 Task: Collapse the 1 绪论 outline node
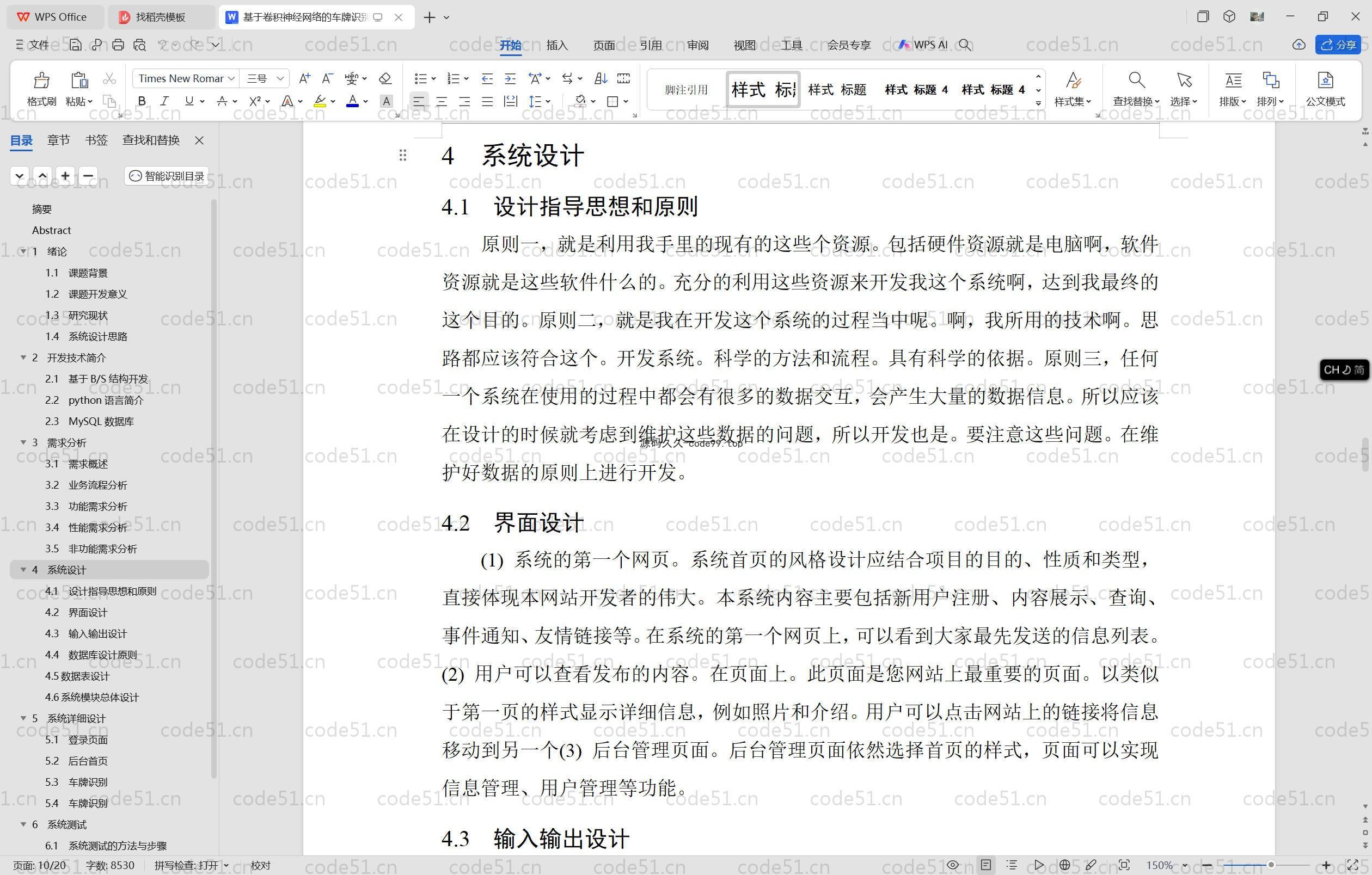[23, 251]
